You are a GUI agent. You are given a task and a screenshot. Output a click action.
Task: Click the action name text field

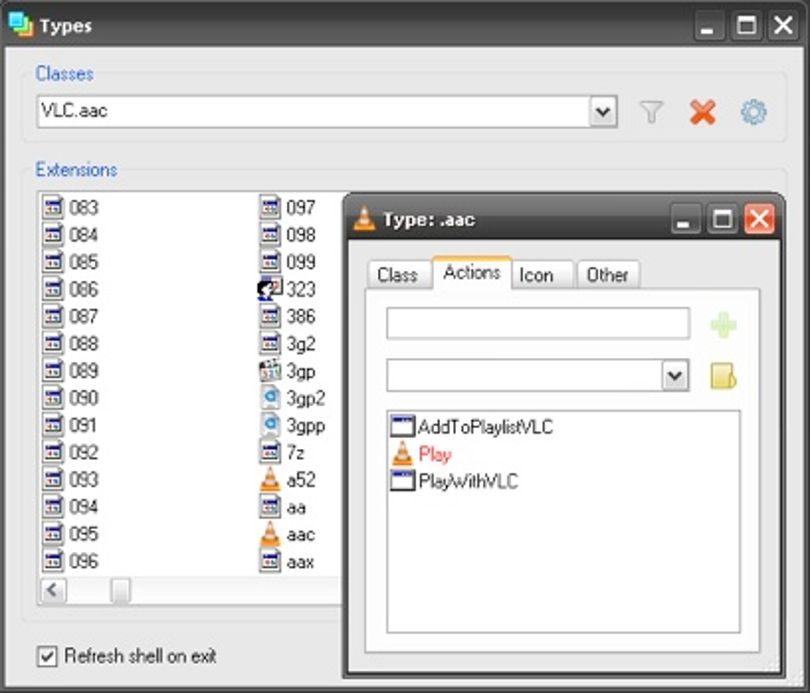(x=538, y=324)
